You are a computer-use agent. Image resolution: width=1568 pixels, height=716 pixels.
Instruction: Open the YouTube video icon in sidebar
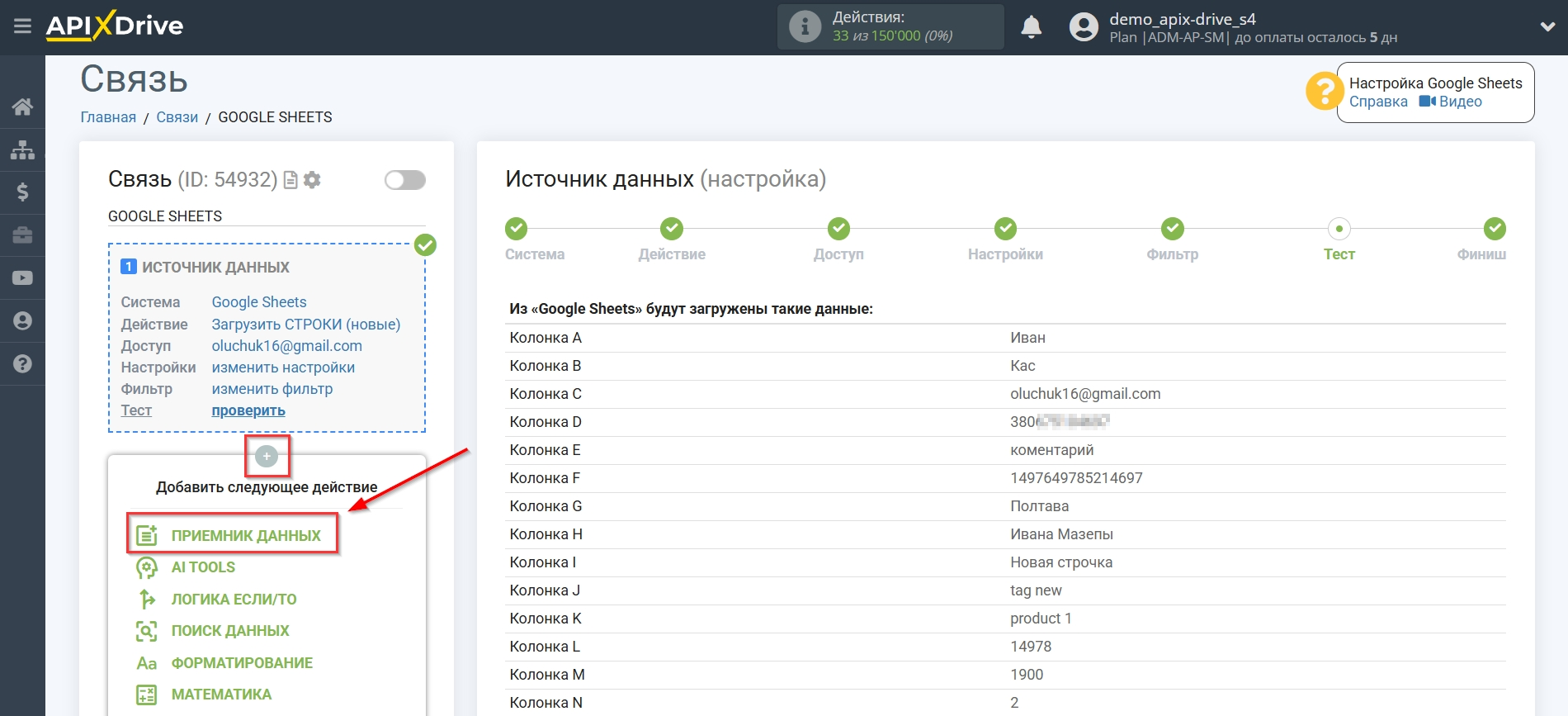coord(22,278)
